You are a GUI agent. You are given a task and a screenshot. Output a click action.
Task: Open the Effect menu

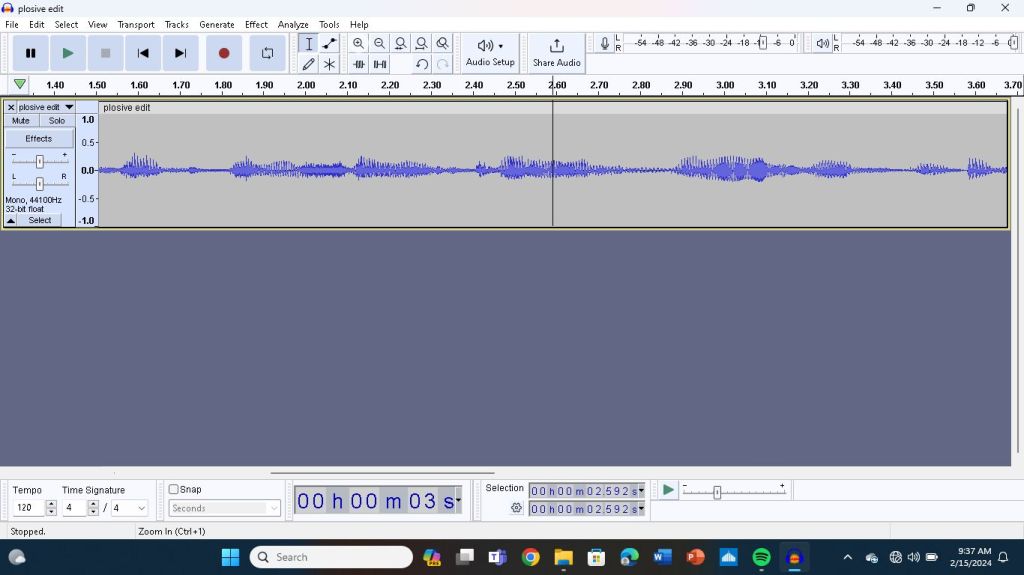[256, 24]
